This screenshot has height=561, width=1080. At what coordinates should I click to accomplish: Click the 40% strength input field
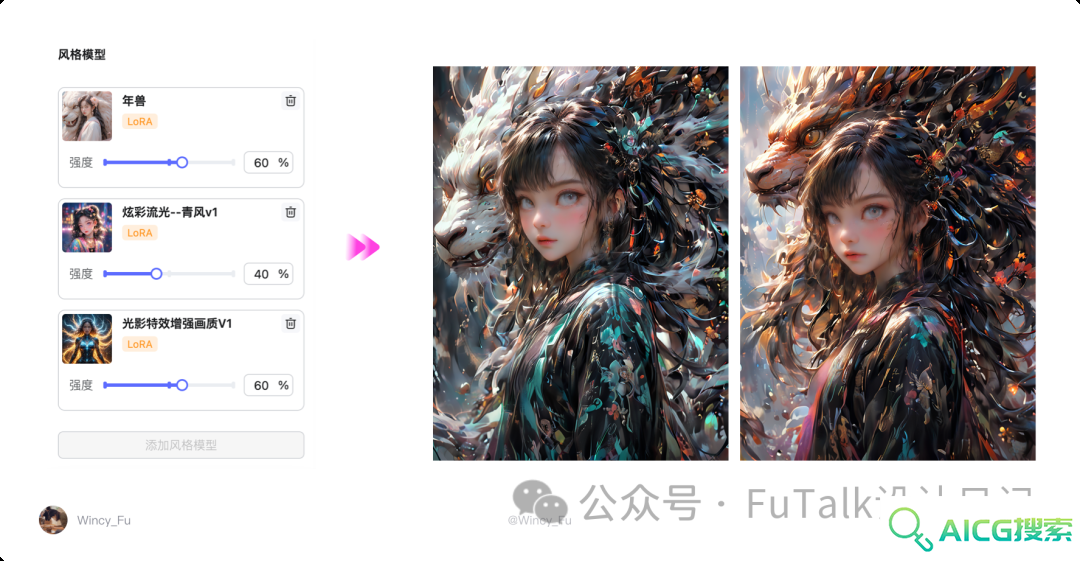[269, 274]
